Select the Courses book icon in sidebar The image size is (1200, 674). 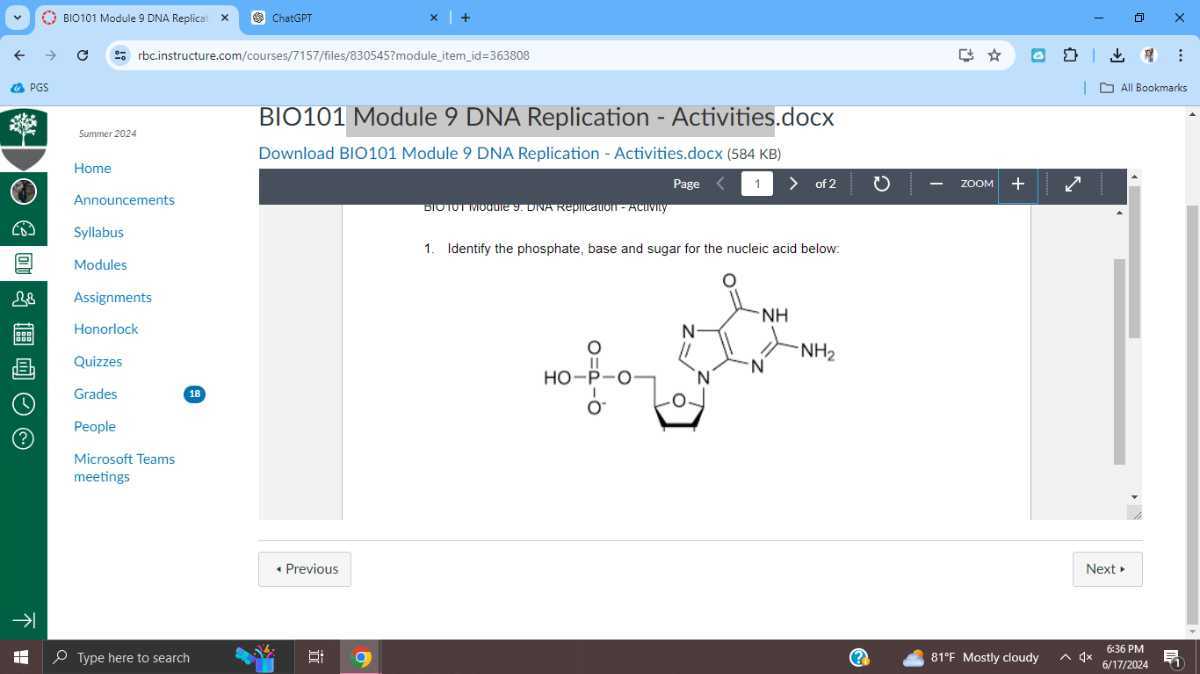coord(24,263)
